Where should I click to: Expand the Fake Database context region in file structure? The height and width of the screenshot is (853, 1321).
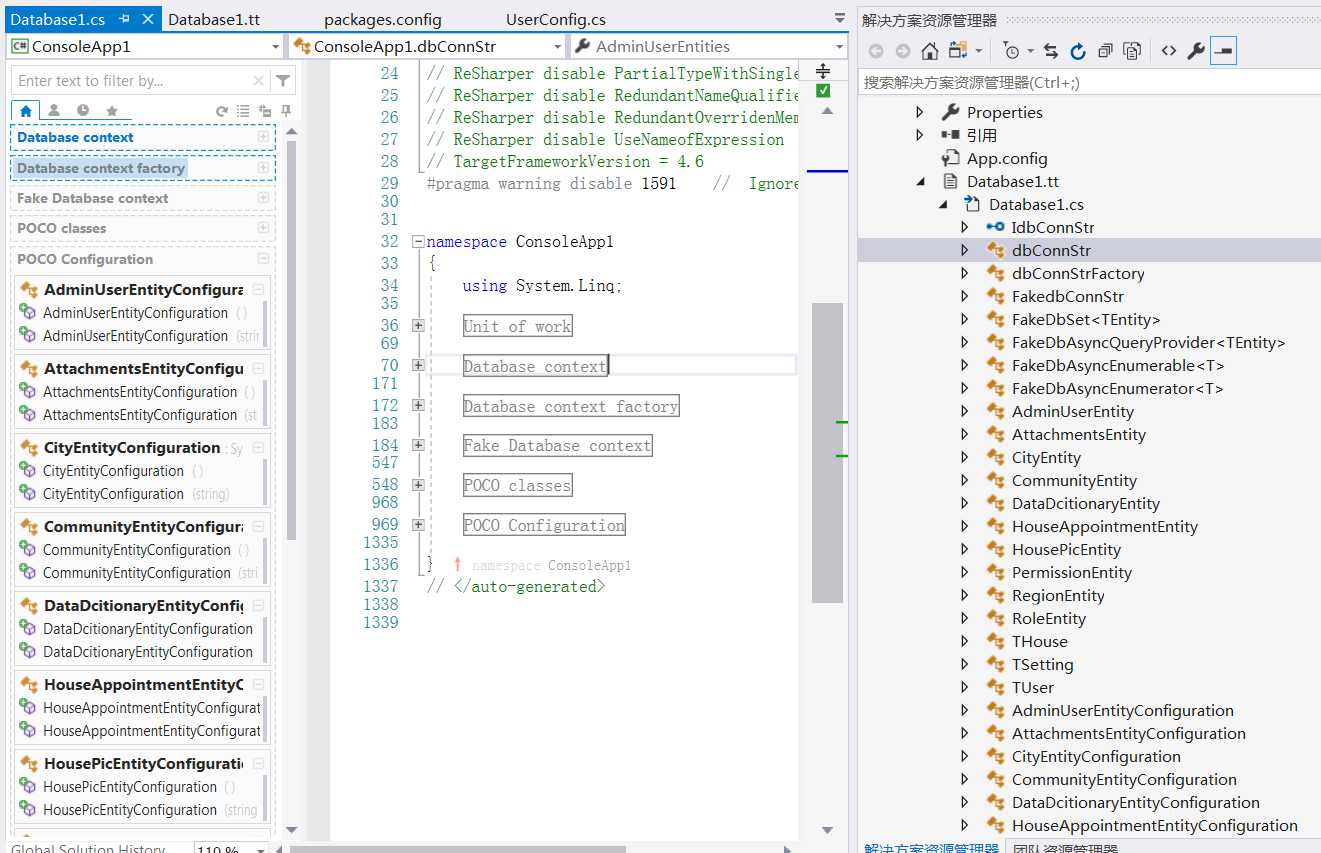click(263, 198)
